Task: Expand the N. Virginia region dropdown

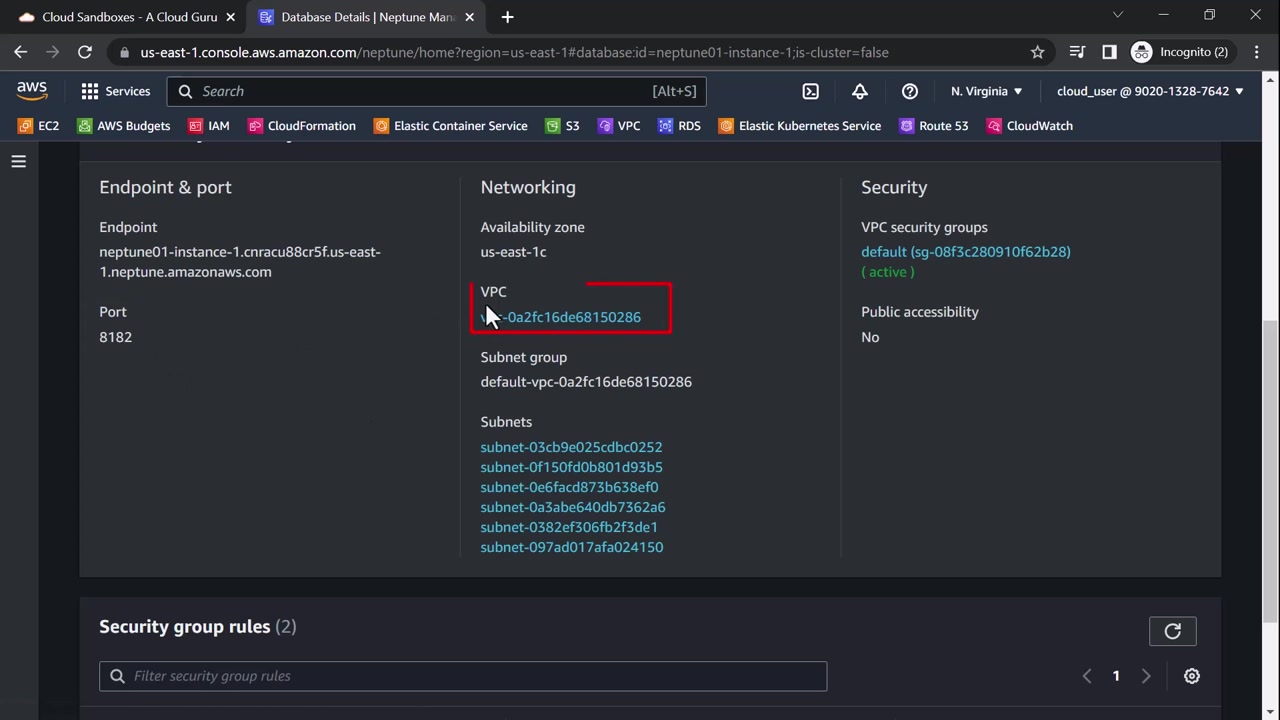Action: point(986,91)
